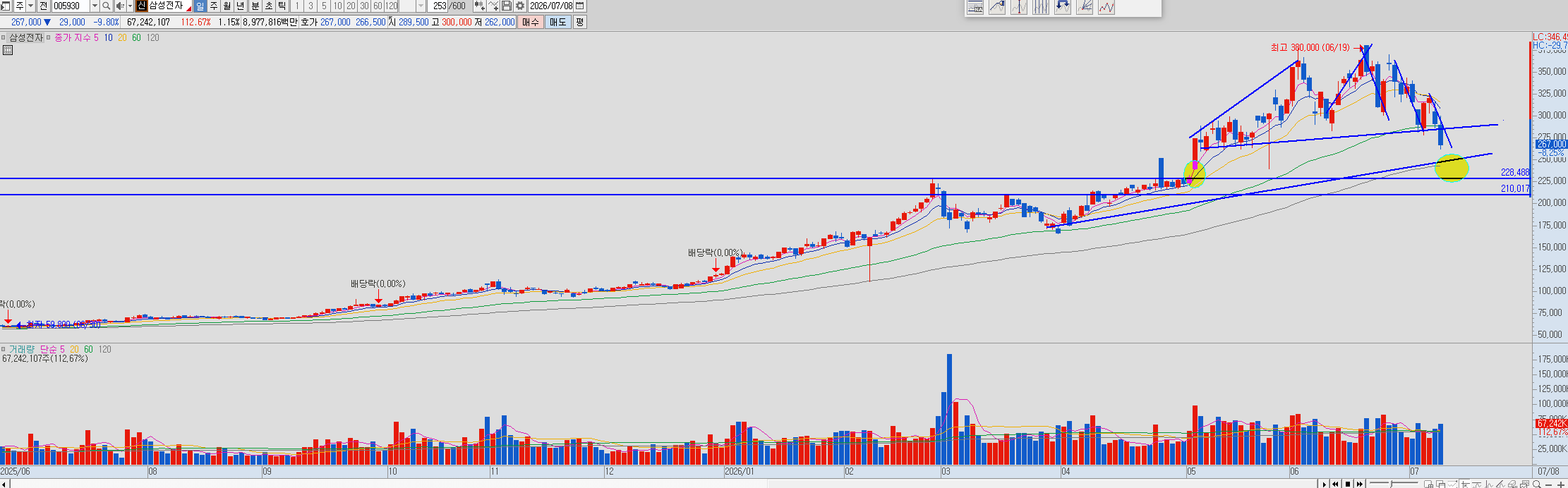This screenshot has height=488, width=1568.
Task: Click the 삼성전자 chart legend label
Action: coord(25,37)
